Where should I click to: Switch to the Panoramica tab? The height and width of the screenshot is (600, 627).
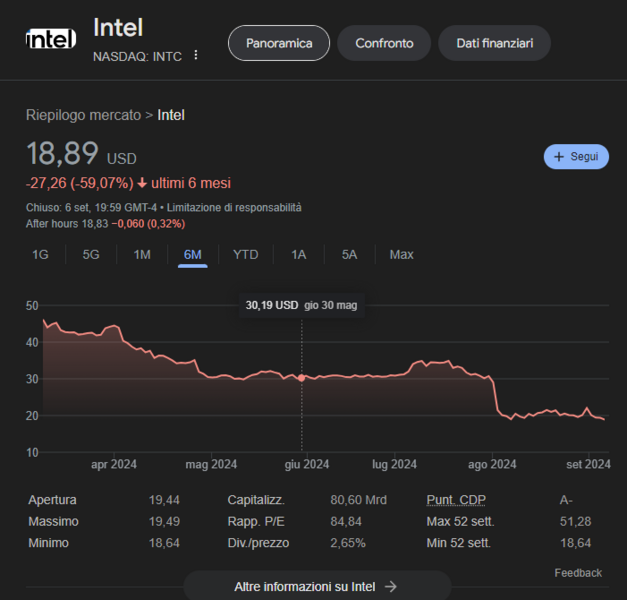coord(279,43)
